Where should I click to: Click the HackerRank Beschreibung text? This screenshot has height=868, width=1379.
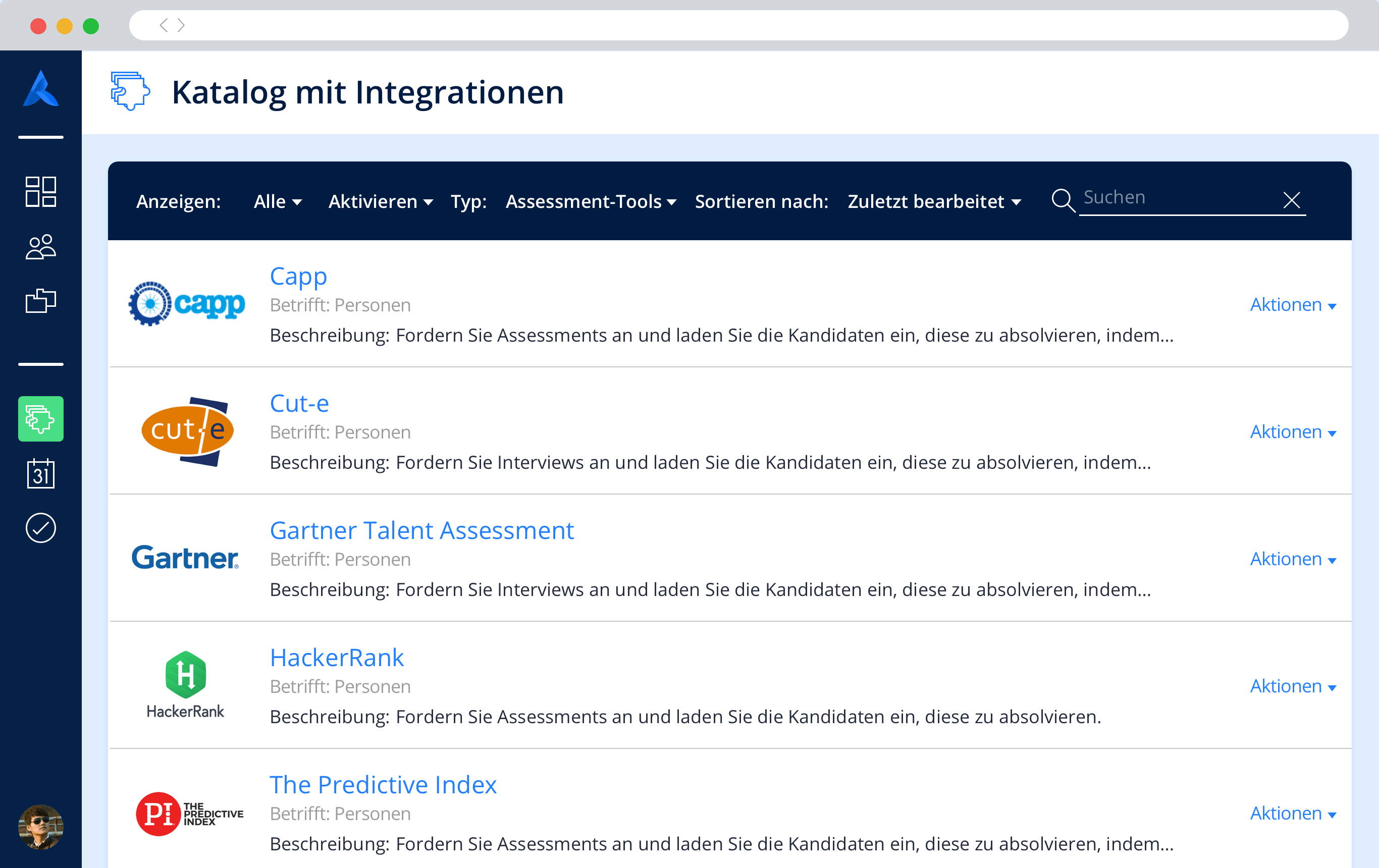[x=685, y=717]
